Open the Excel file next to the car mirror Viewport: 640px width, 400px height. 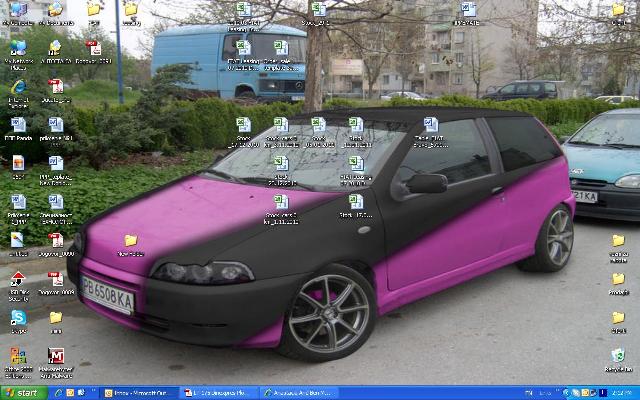coord(356,163)
